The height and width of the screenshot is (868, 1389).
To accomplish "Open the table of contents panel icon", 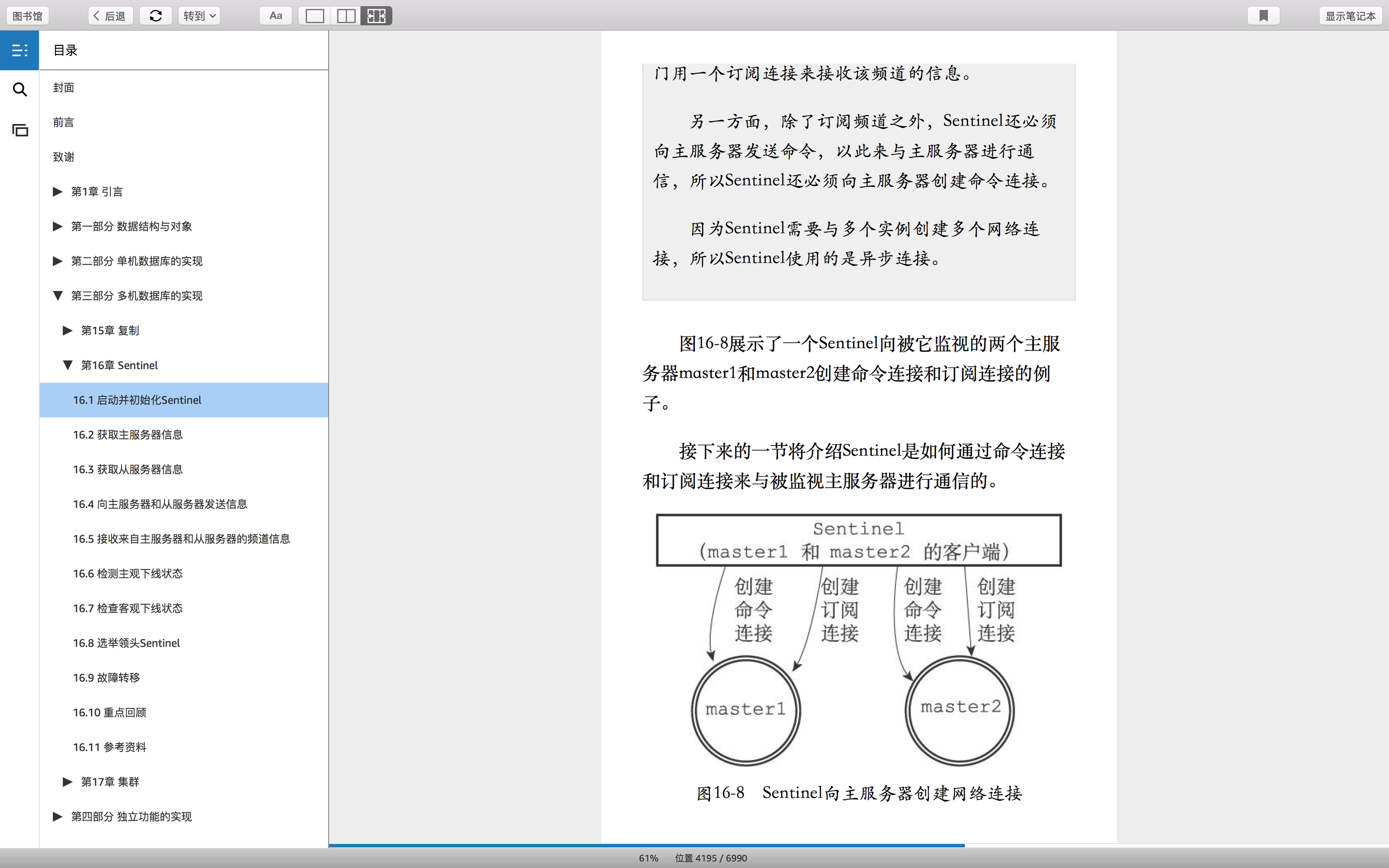I will pyautogui.click(x=19, y=51).
